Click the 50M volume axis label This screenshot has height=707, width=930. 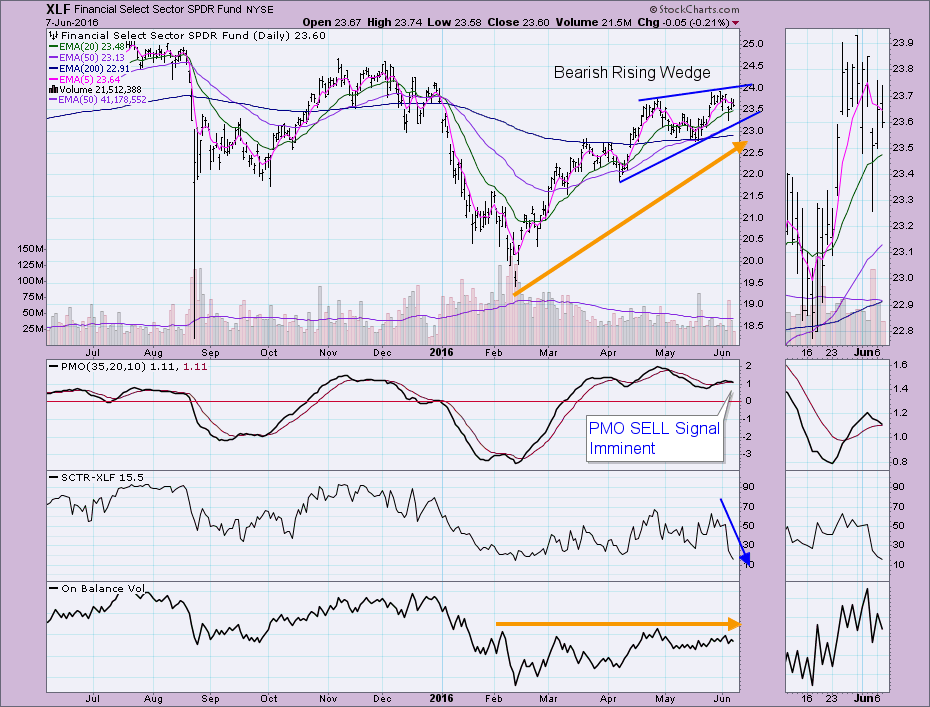coord(33,313)
